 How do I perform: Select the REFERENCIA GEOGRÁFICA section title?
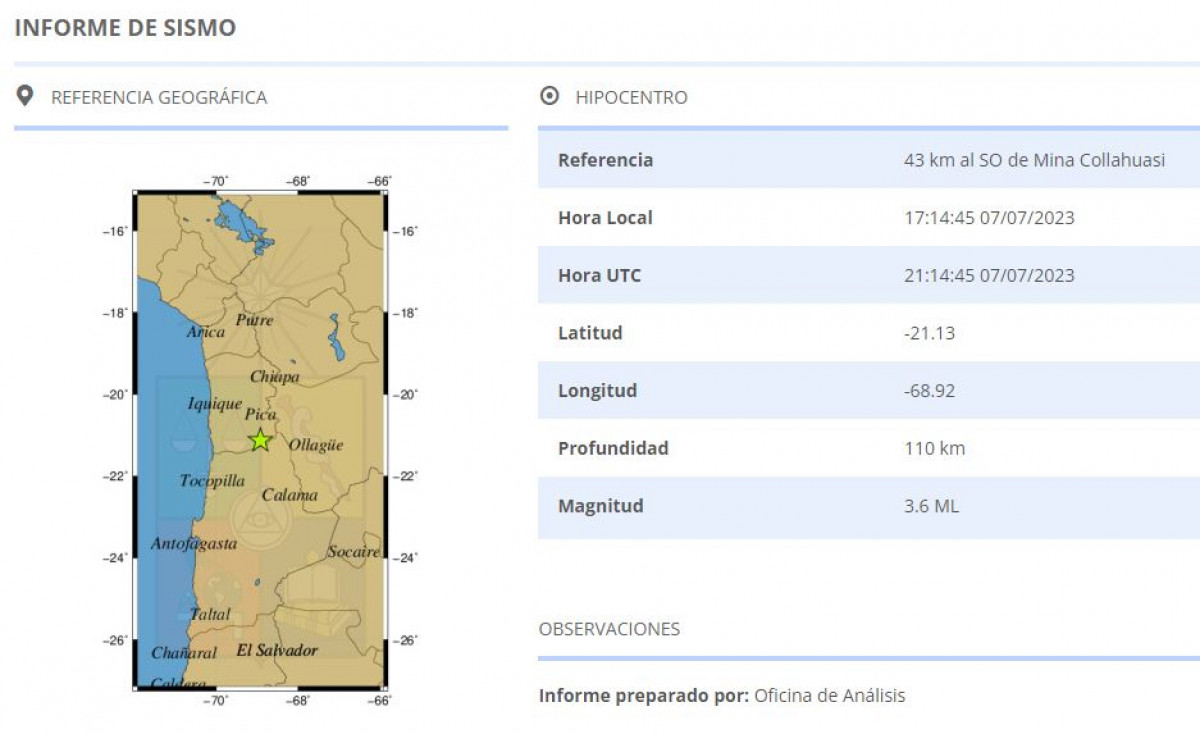click(x=159, y=98)
